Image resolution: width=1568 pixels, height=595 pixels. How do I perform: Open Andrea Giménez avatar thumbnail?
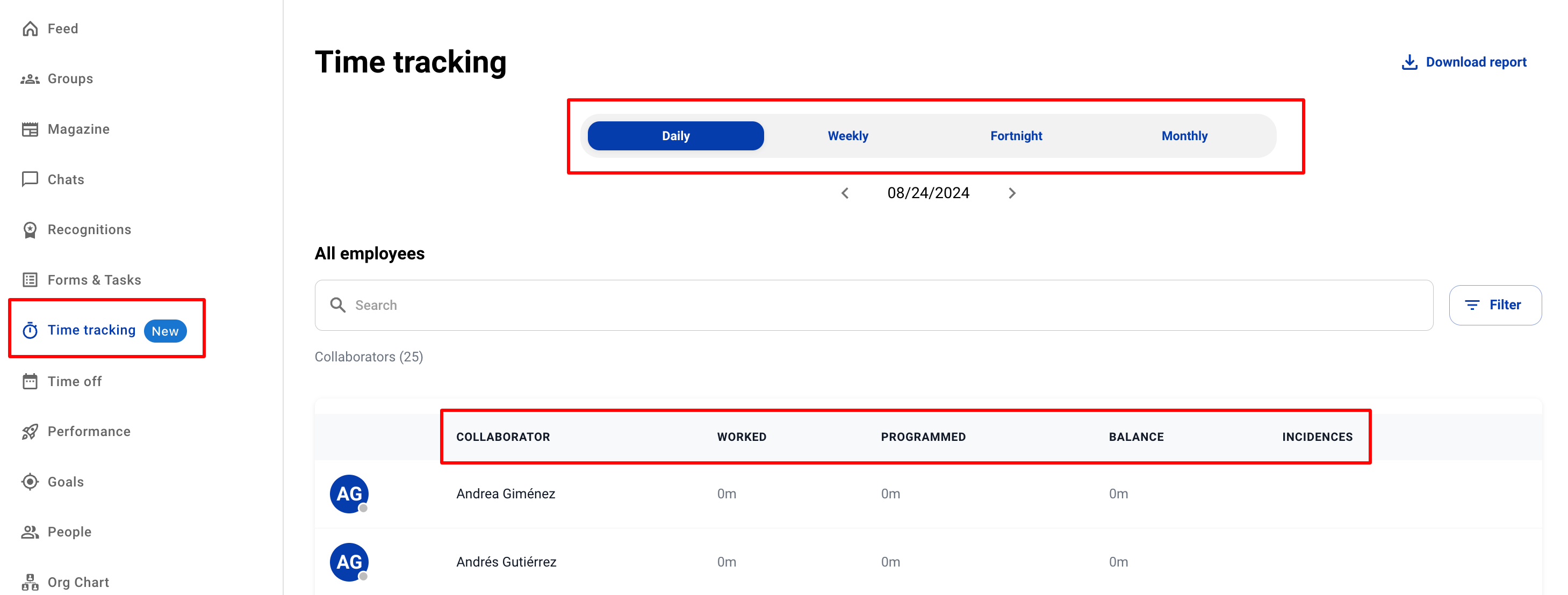(x=349, y=494)
